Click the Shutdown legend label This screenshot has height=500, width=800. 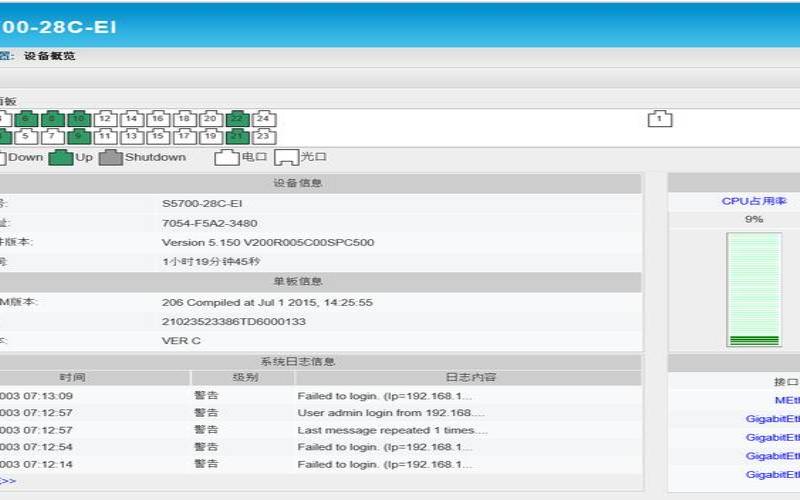tap(155, 157)
